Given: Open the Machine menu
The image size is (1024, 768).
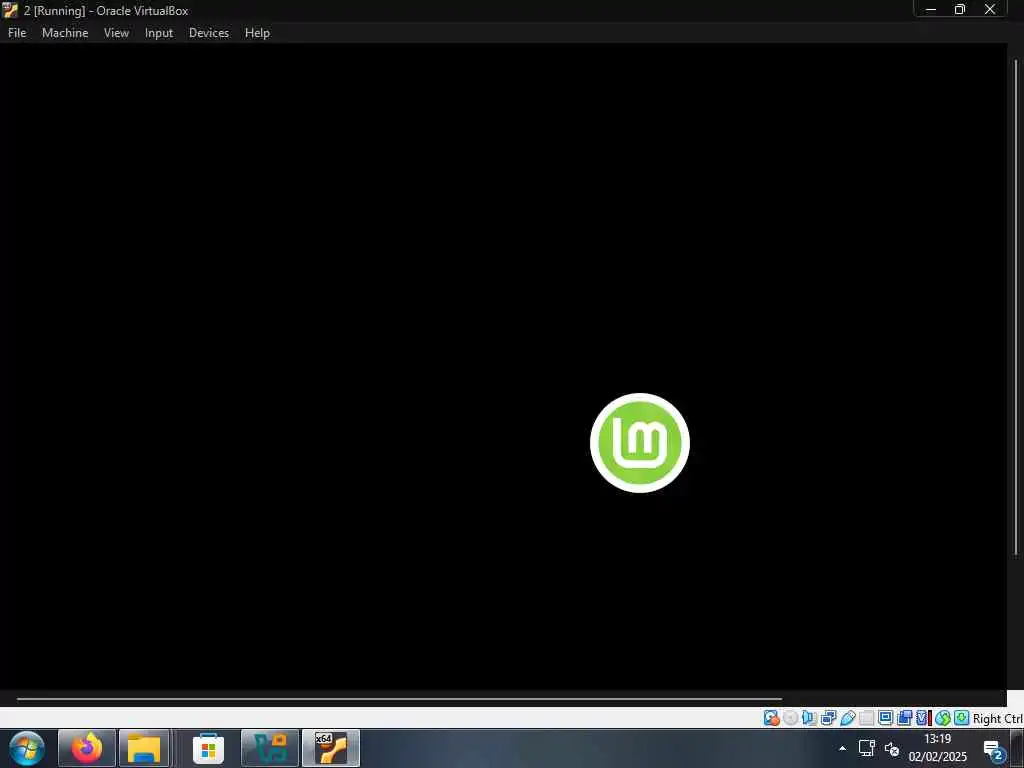Looking at the screenshot, I should point(65,33).
